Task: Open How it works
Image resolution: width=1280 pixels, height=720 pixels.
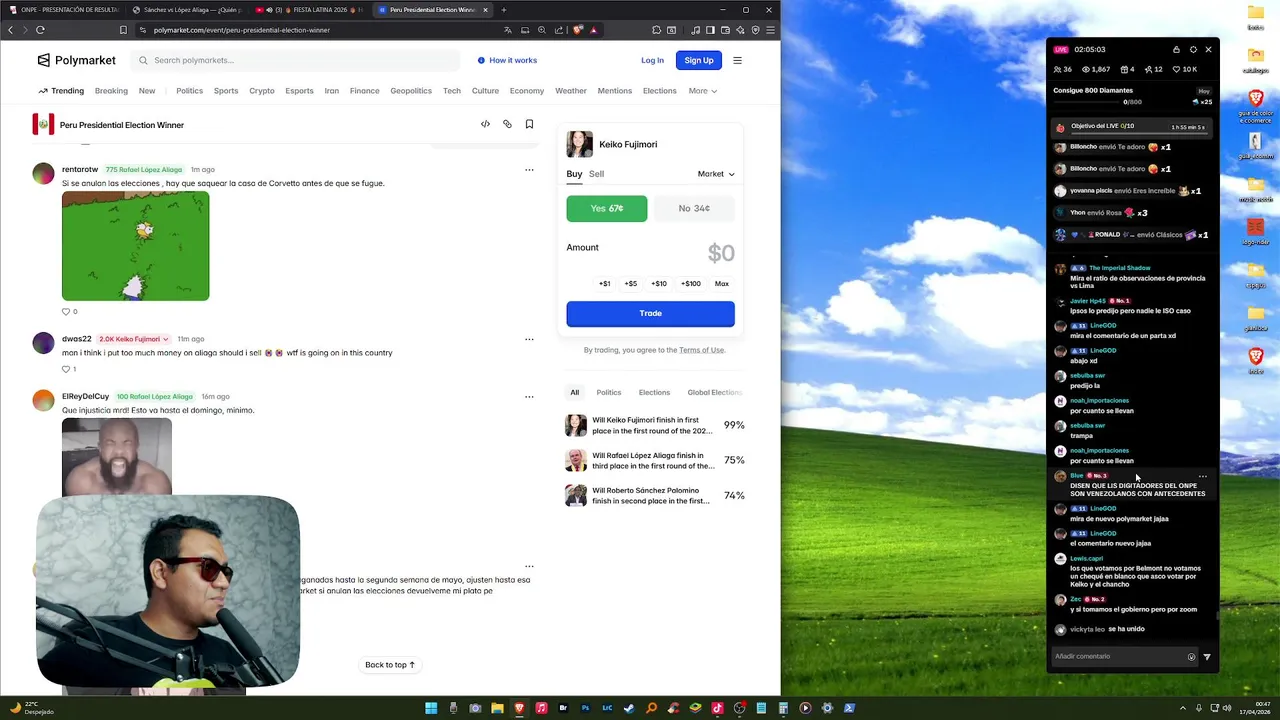Action: [507, 60]
